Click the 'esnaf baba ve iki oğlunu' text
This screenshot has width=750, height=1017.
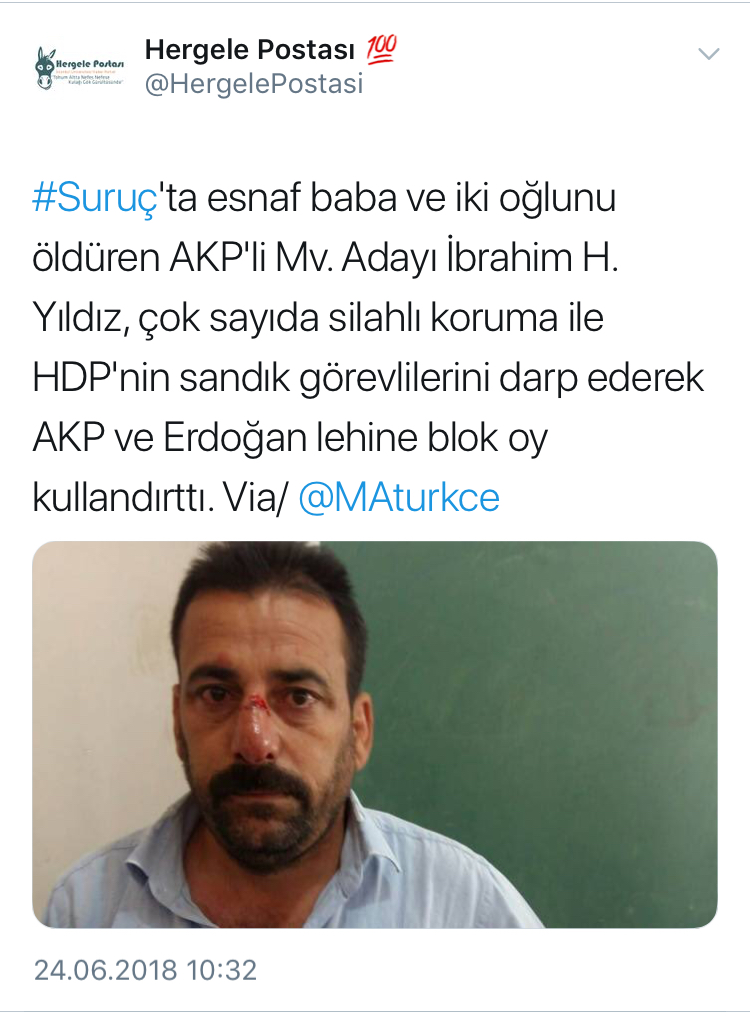click(x=411, y=198)
